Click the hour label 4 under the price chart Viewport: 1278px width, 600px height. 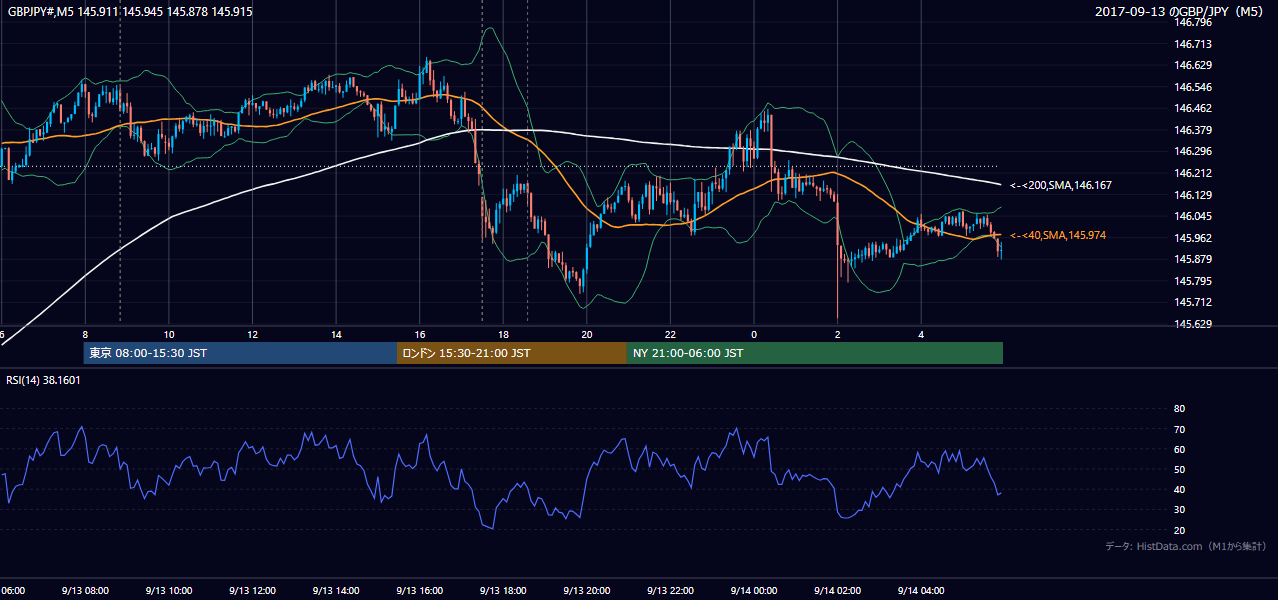click(x=921, y=334)
